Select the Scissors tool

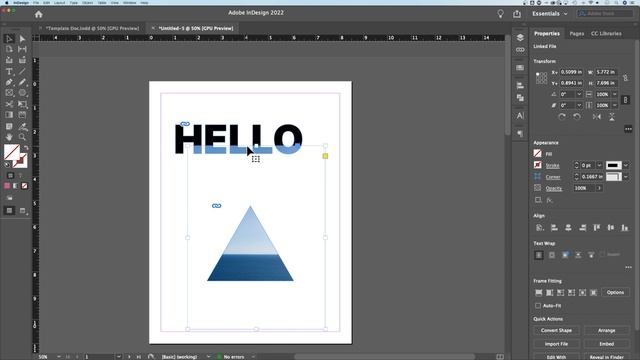click(x=9, y=104)
